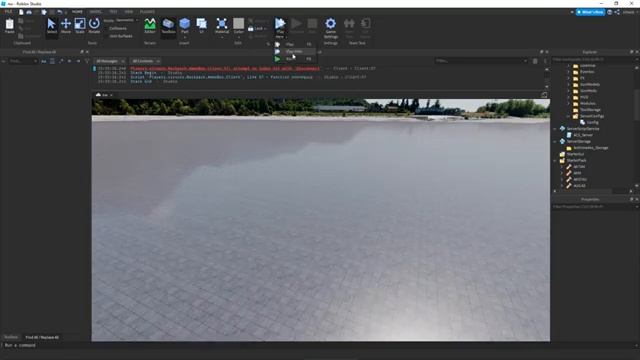
Task: Collapse the ServerScriptService node
Action: (x=555, y=129)
